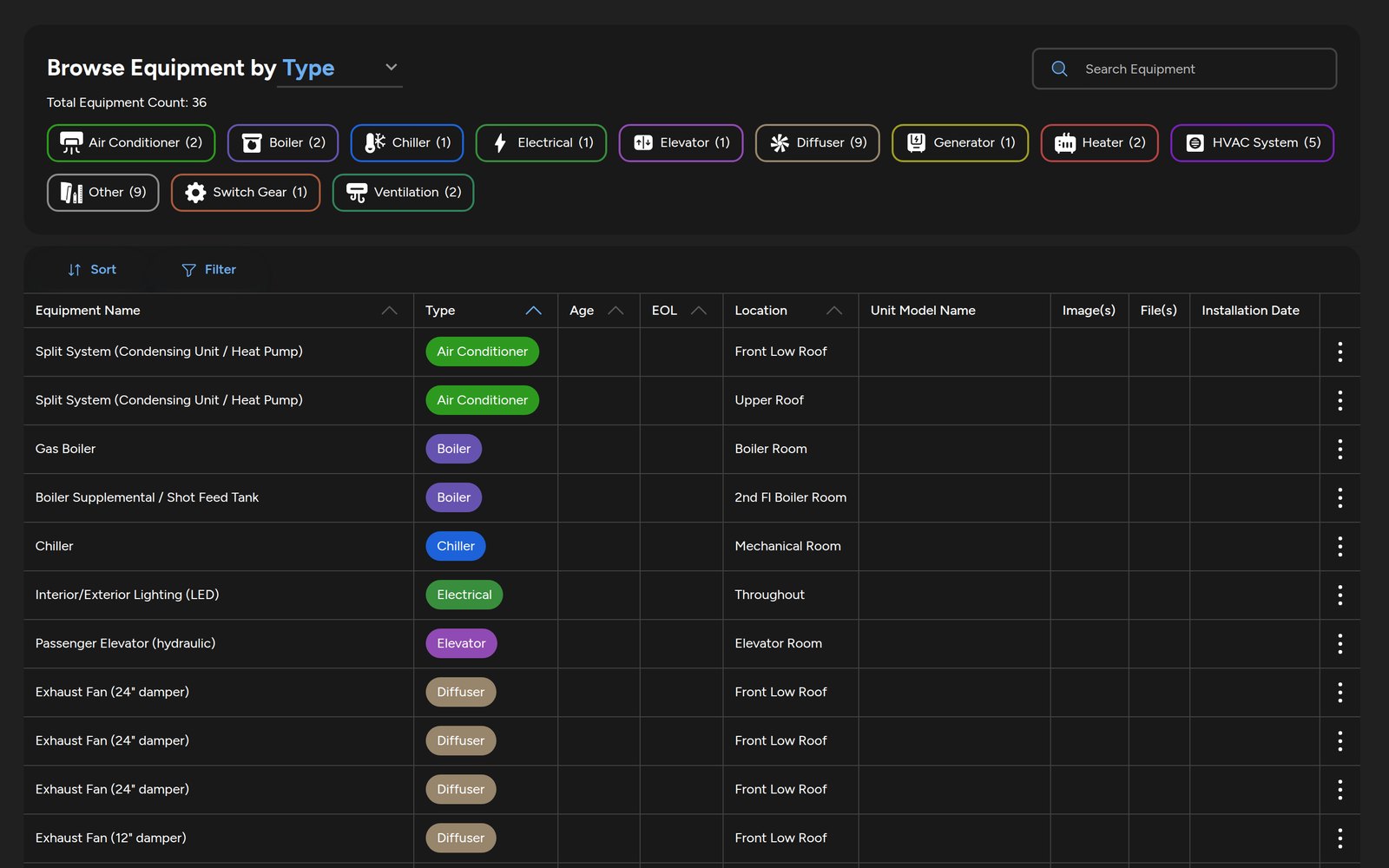Viewport: 1389px width, 868px height.
Task: Click the Chiller thermometer icon
Action: (375, 143)
